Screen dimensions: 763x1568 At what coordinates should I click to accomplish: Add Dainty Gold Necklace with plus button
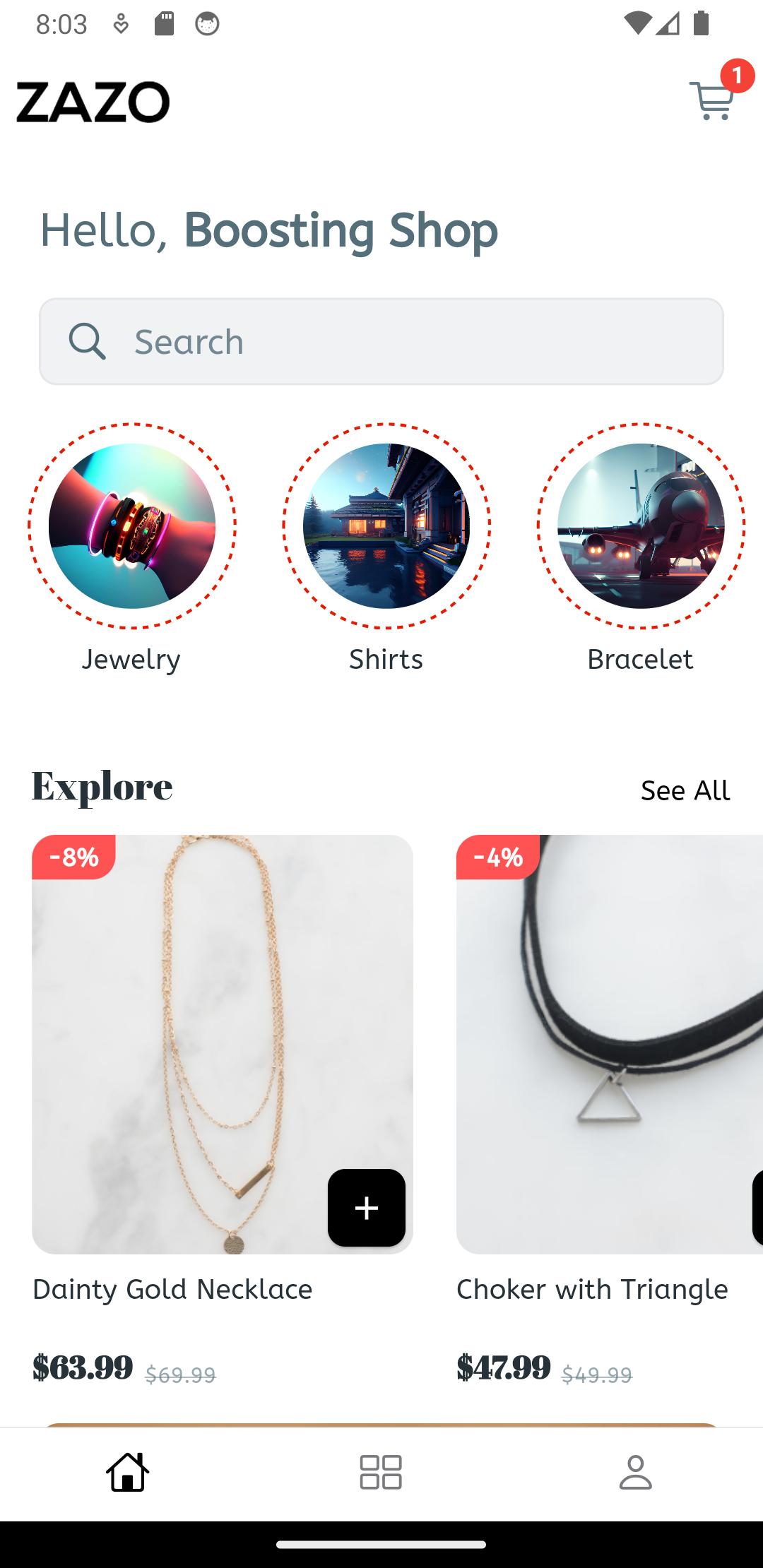click(x=367, y=1208)
